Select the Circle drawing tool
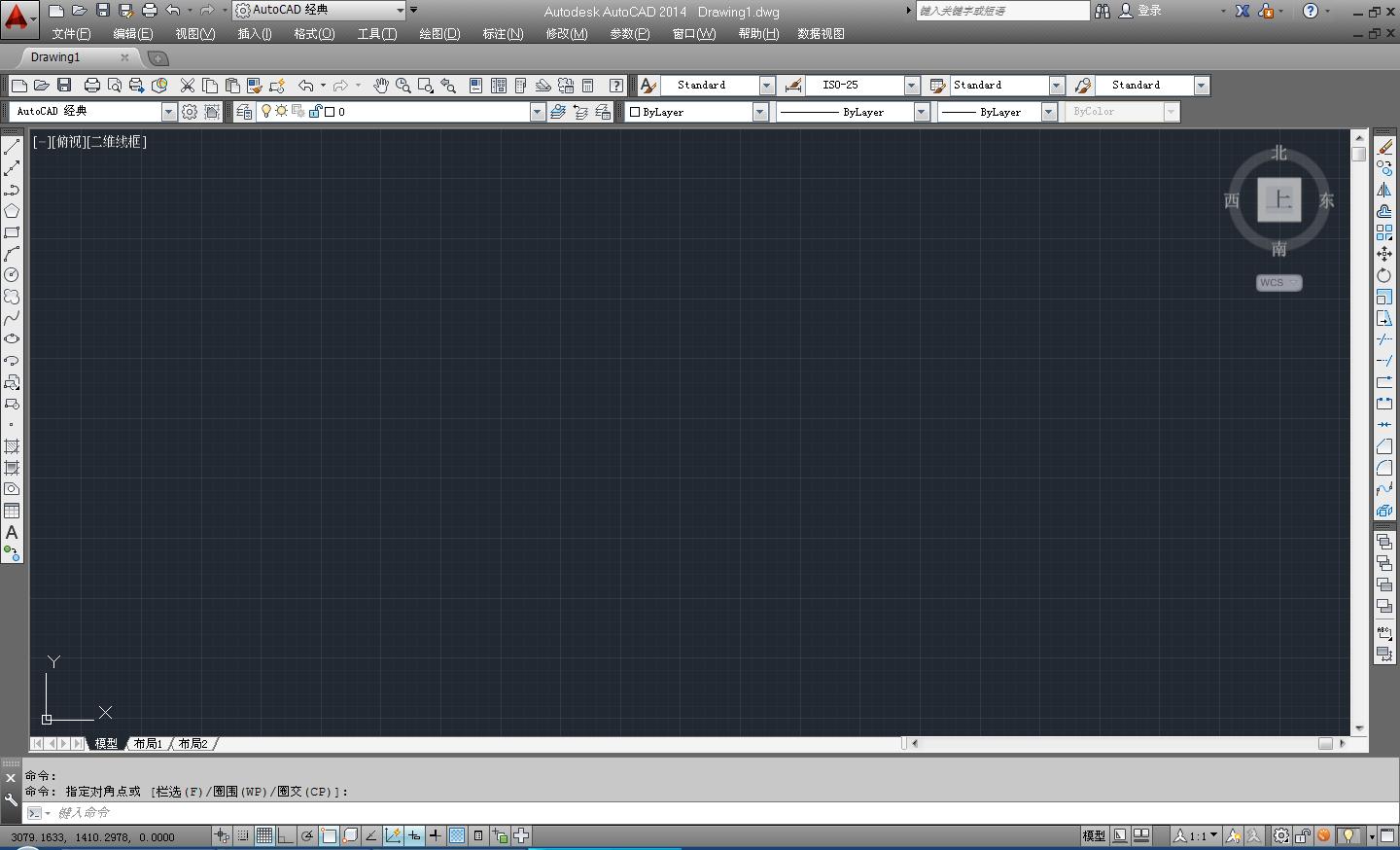The image size is (1400, 850). (12, 275)
